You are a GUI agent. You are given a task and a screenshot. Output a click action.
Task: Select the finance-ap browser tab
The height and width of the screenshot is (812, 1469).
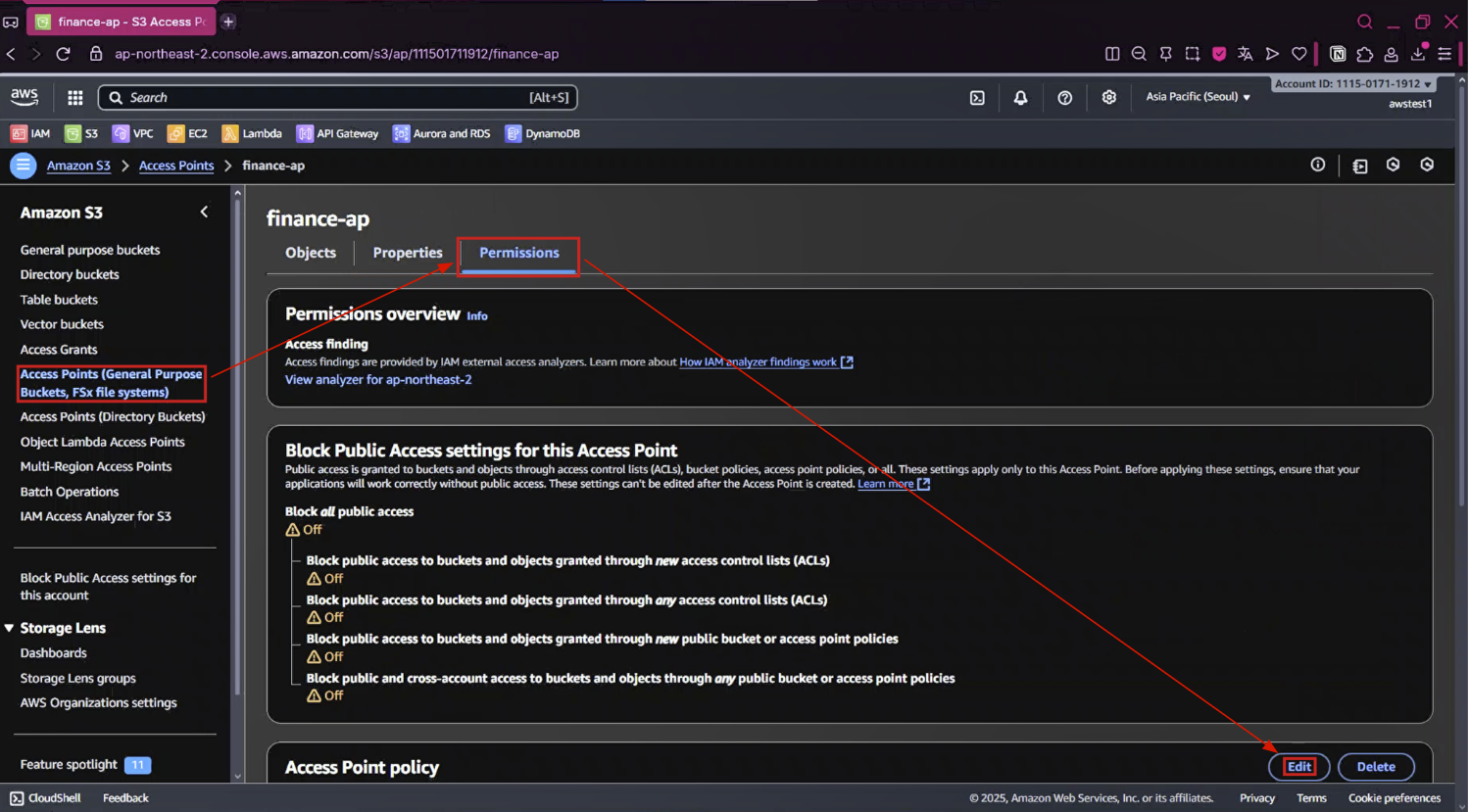[x=122, y=21]
